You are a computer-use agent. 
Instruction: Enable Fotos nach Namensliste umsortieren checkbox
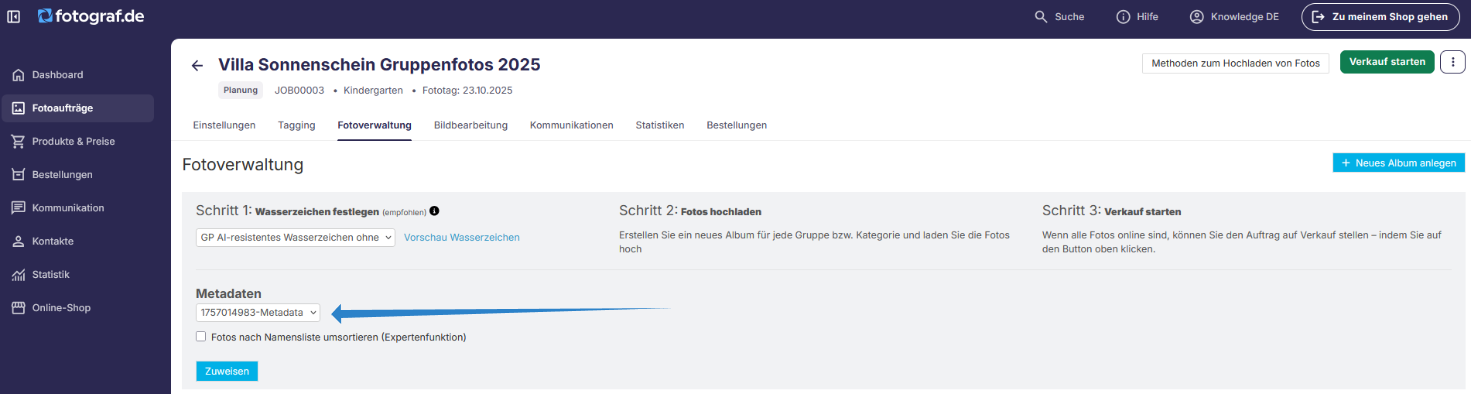[201, 337]
